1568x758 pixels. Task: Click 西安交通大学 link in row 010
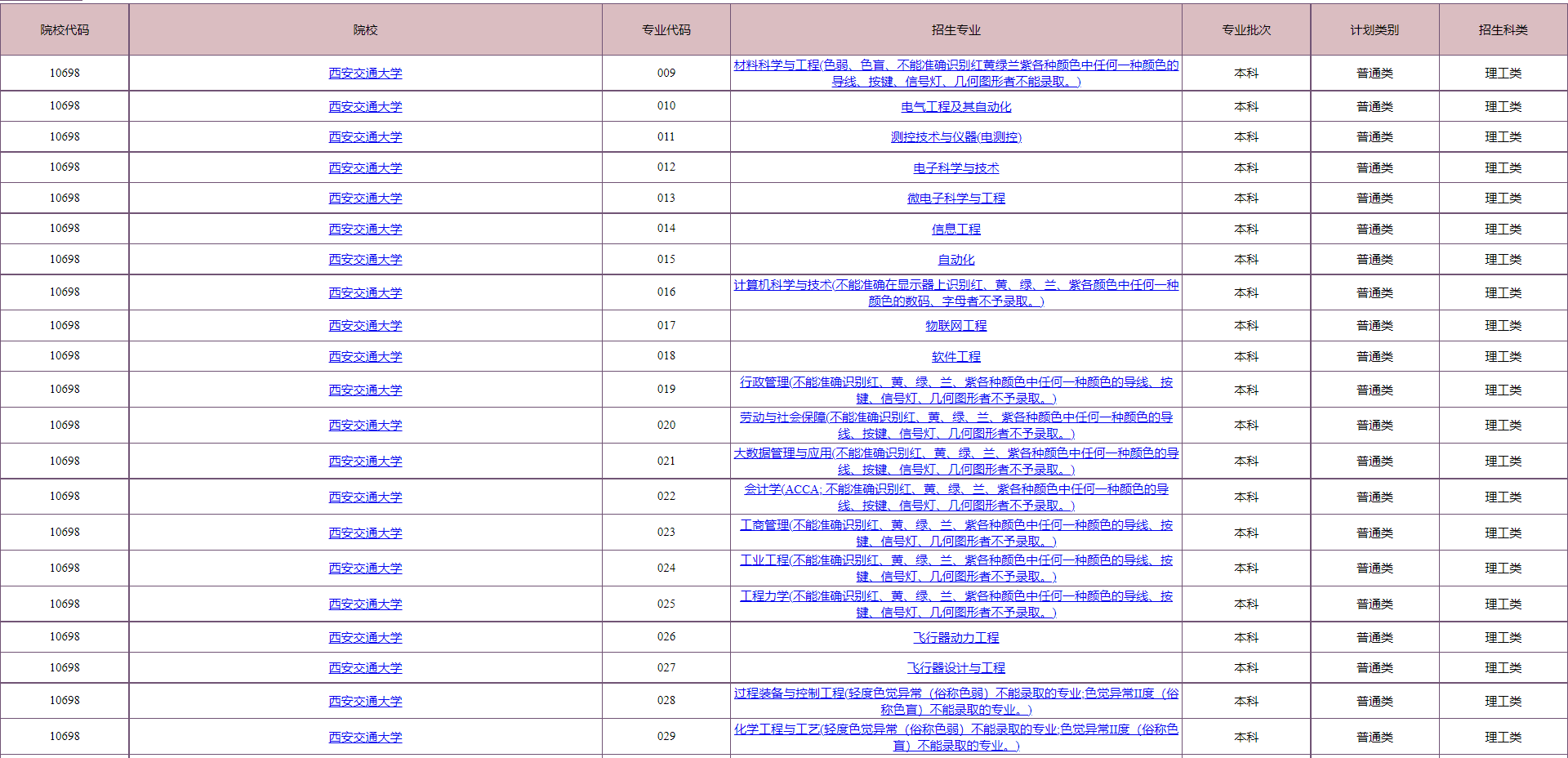point(365,107)
